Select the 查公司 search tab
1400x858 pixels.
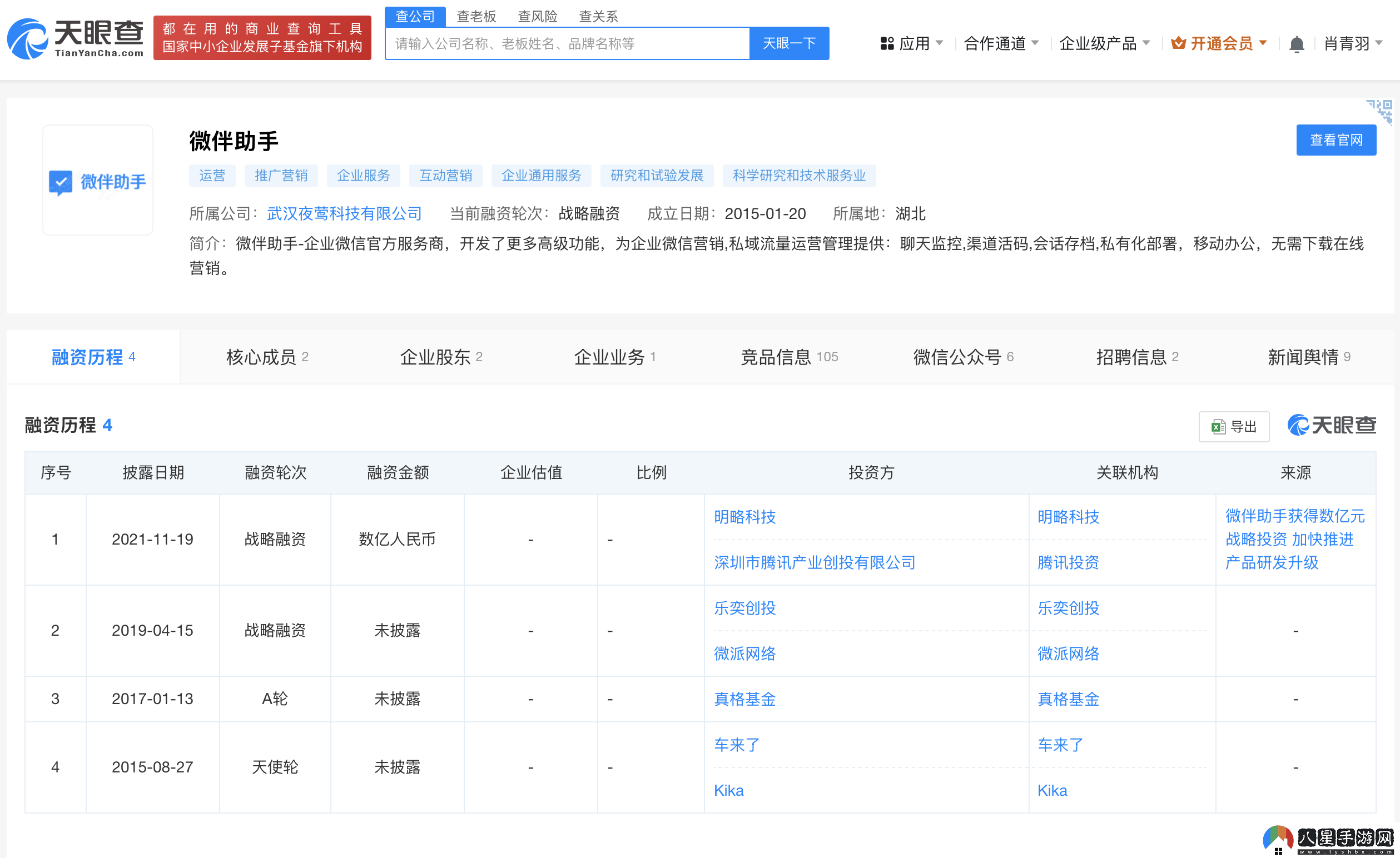point(415,16)
